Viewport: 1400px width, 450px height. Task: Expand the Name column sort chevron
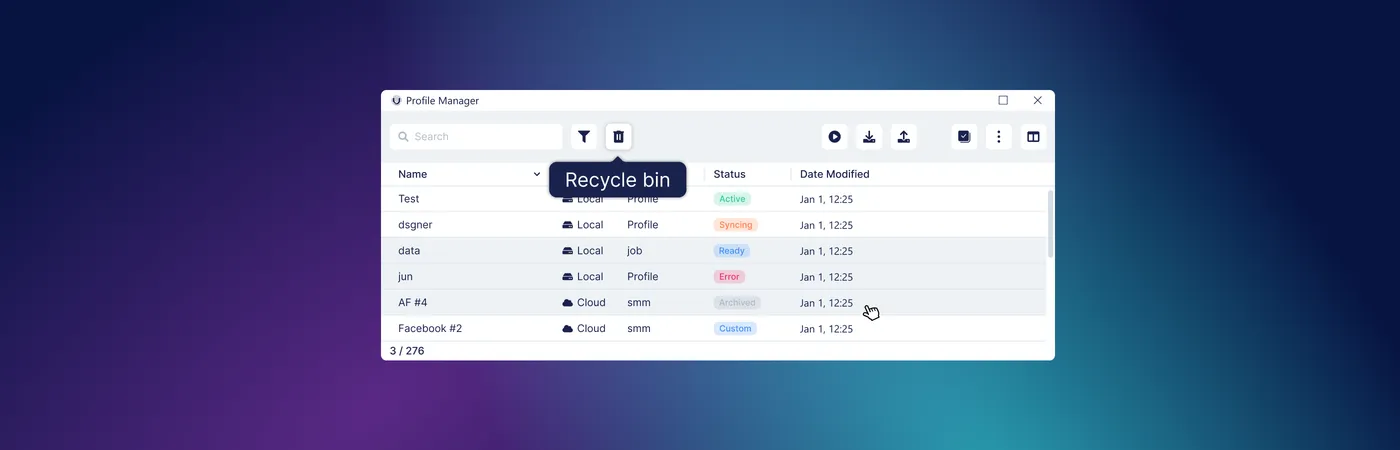click(x=537, y=174)
